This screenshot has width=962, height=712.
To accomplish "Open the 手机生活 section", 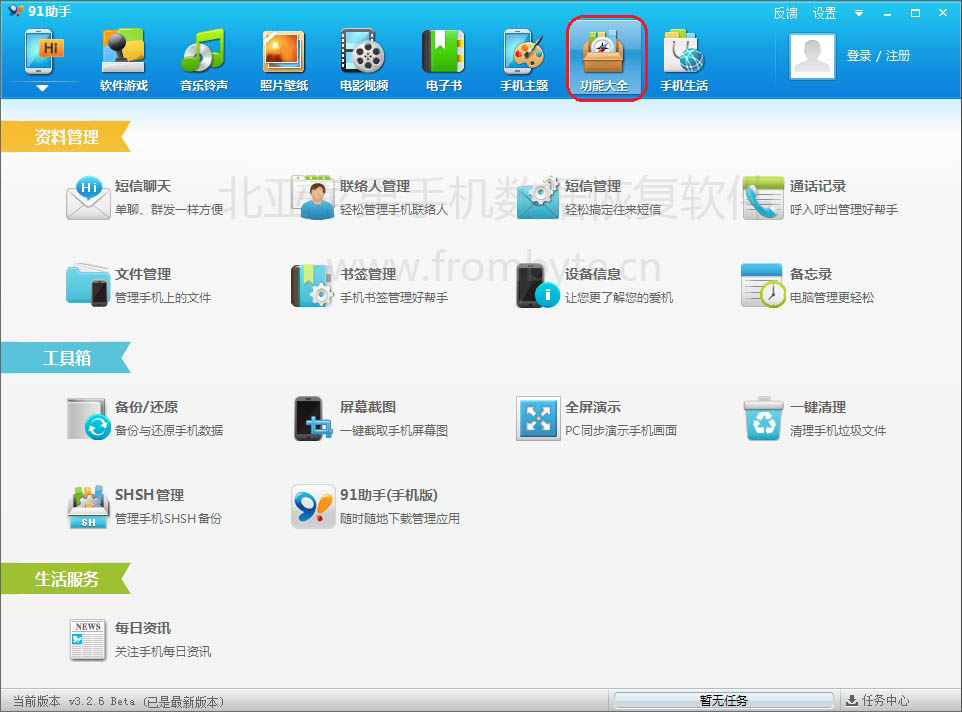I will click(684, 60).
